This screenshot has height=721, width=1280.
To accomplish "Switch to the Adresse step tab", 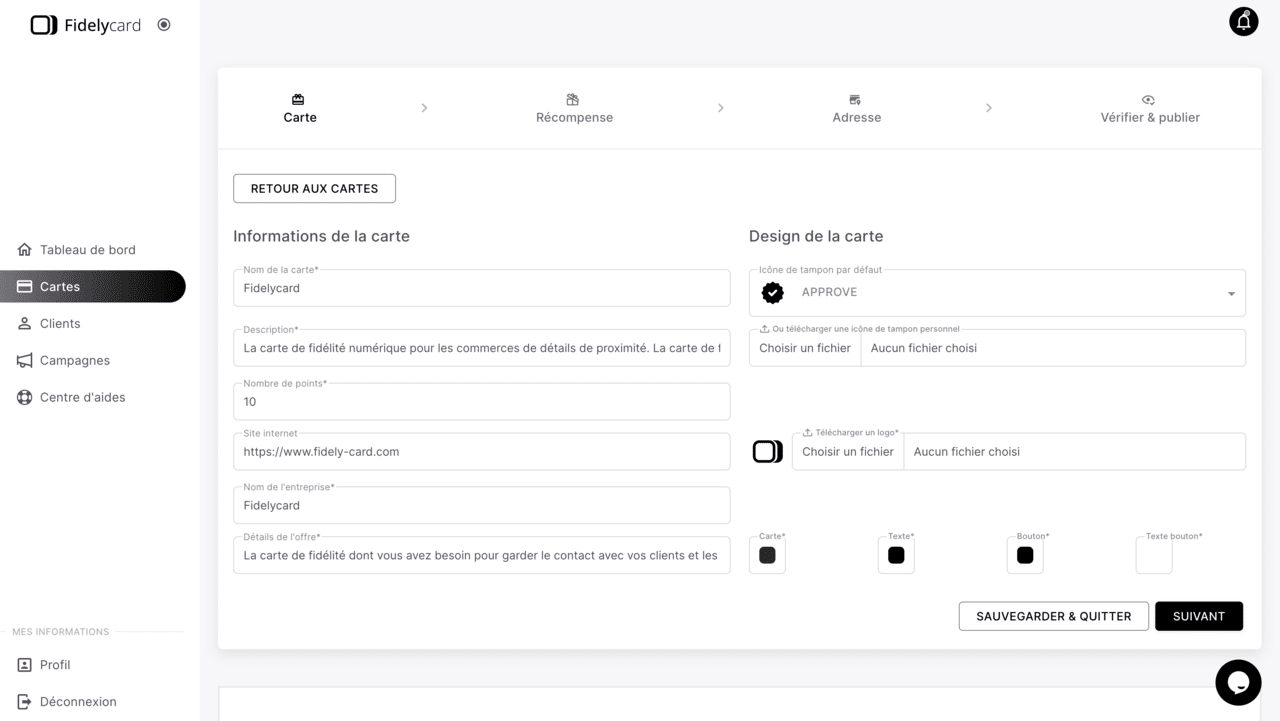I will (857, 108).
